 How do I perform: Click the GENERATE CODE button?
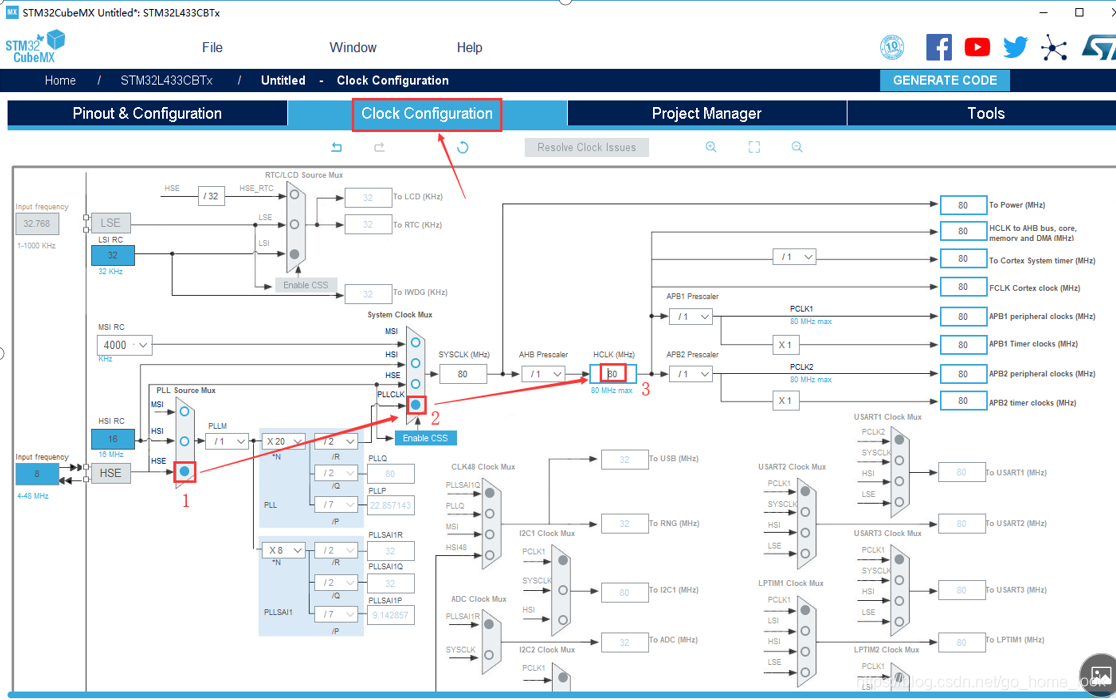pyautogui.click(x=945, y=80)
